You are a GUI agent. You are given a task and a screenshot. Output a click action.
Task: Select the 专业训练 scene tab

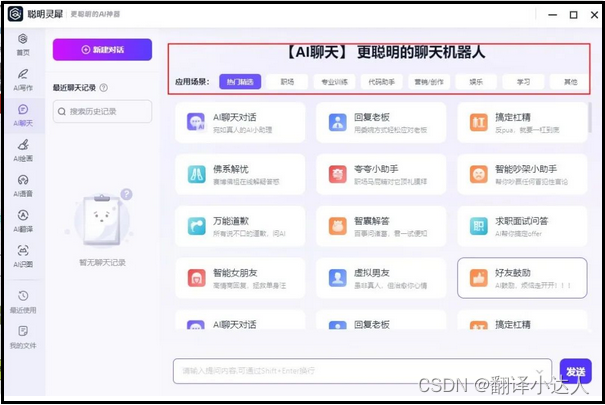pos(334,82)
